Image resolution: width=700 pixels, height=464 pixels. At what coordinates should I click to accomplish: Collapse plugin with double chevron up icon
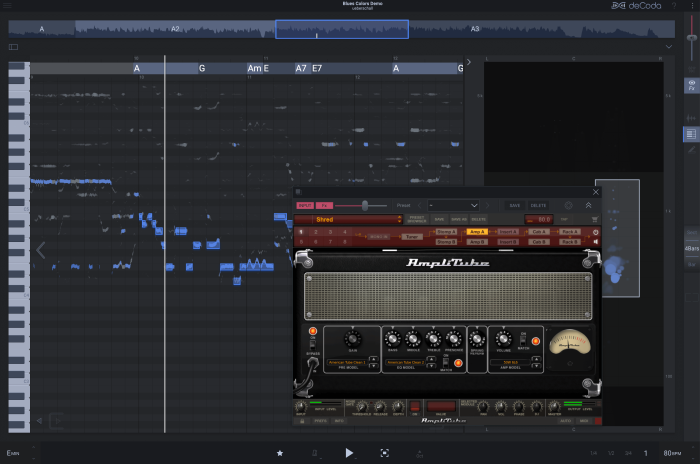[588, 205]
